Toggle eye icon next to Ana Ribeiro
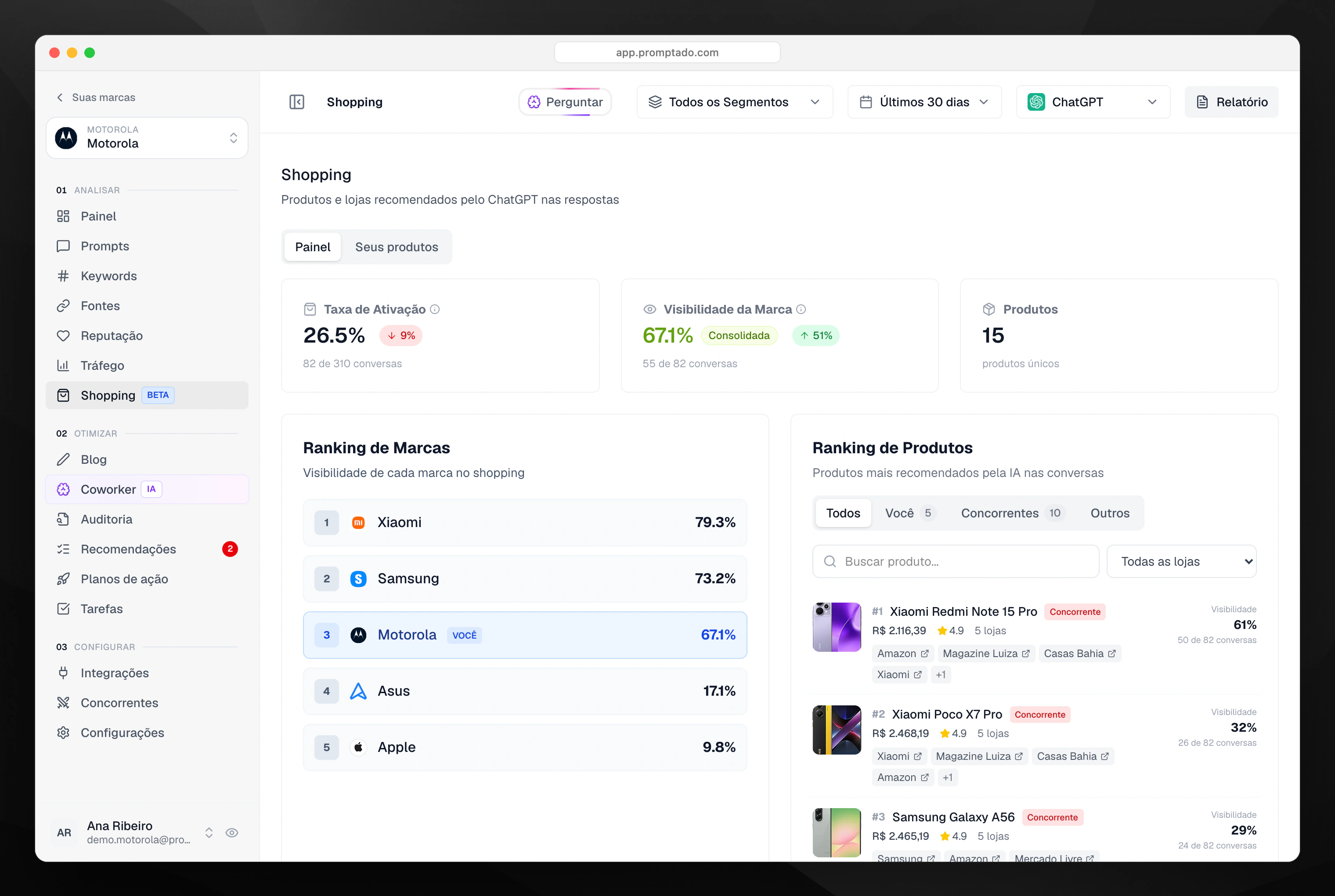The image size is (1335, 896). click(x=231, y=833)
